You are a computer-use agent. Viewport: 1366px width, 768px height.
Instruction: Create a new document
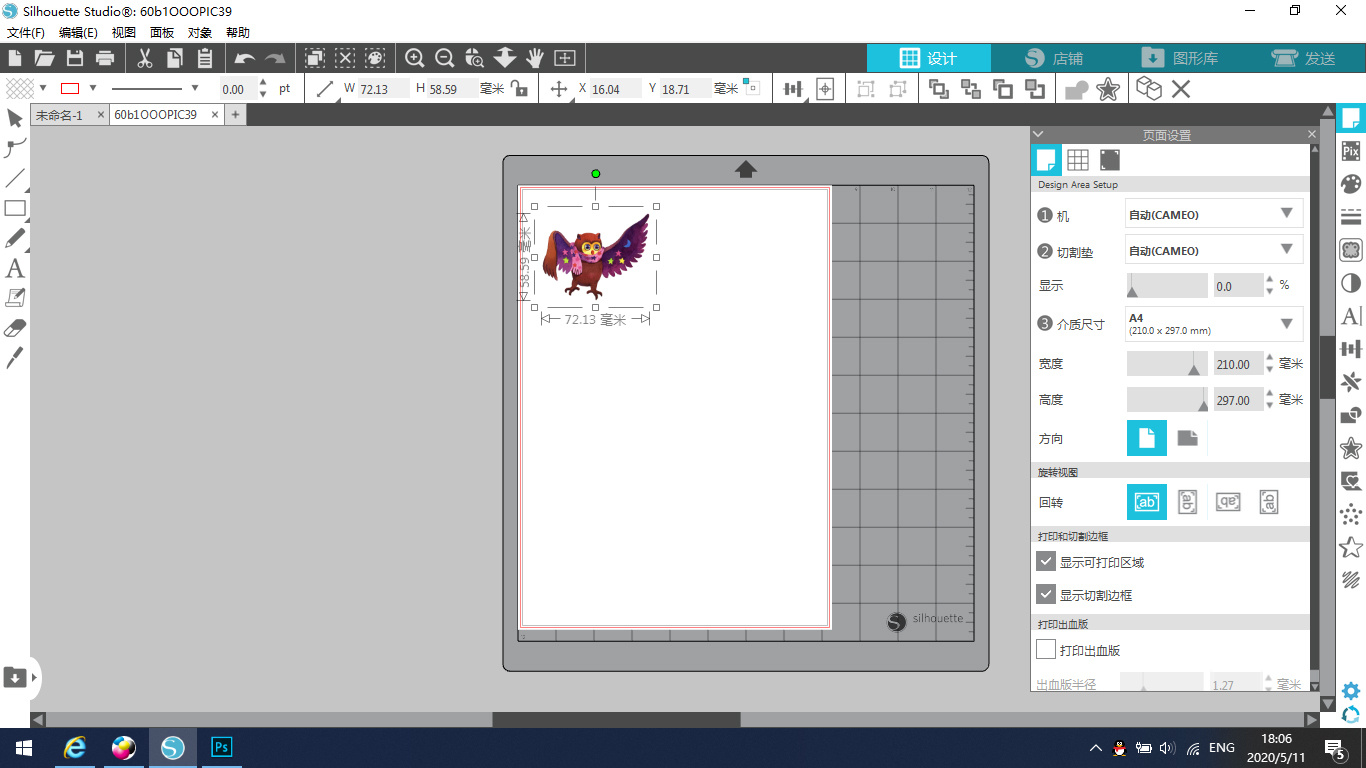pos(14,58)
